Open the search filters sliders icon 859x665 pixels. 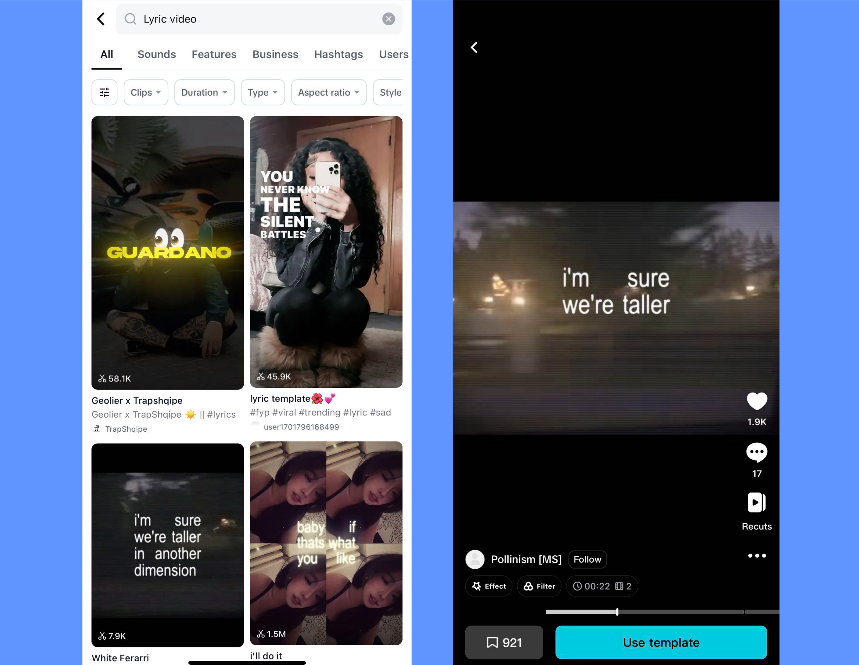tap(104, 92)
